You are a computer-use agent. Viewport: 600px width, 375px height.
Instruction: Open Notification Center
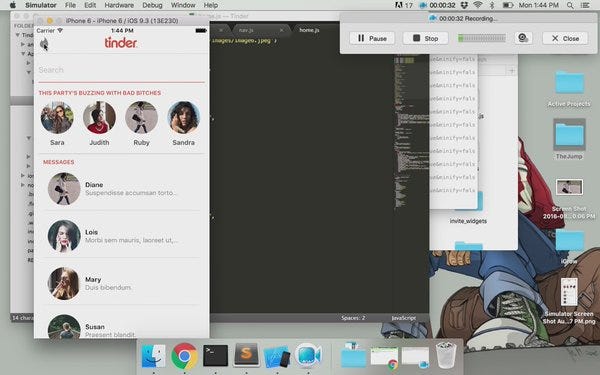(585, 5)
